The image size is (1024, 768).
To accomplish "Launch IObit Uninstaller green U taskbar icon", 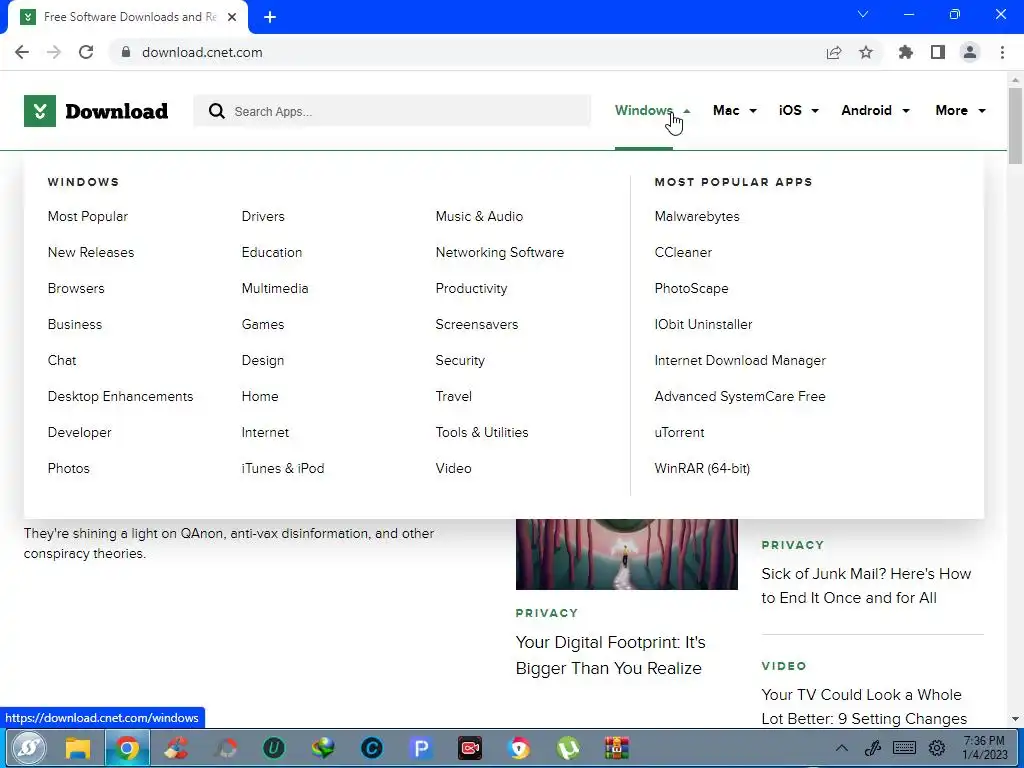I will coord(274,748).
